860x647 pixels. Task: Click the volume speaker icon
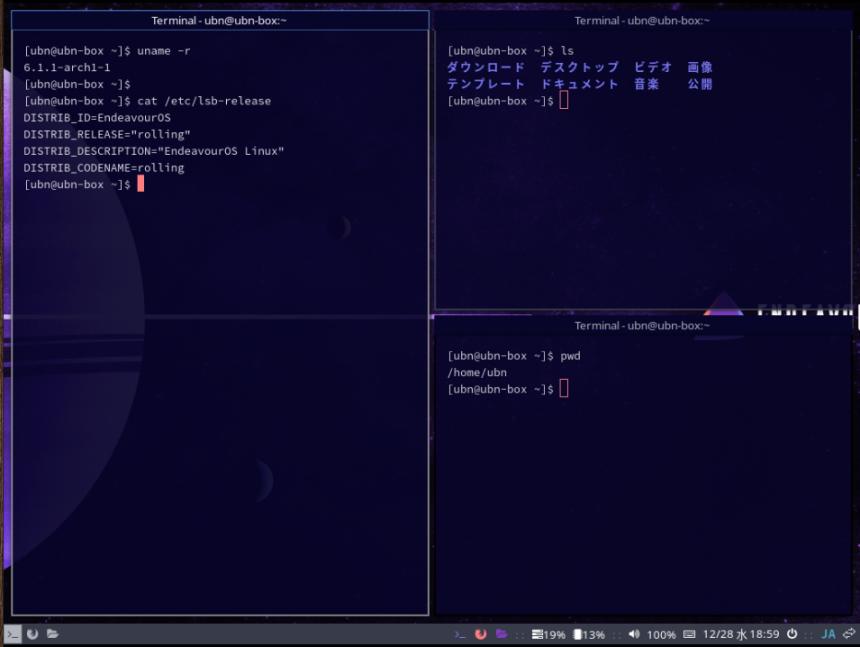[x=634, y=634]
